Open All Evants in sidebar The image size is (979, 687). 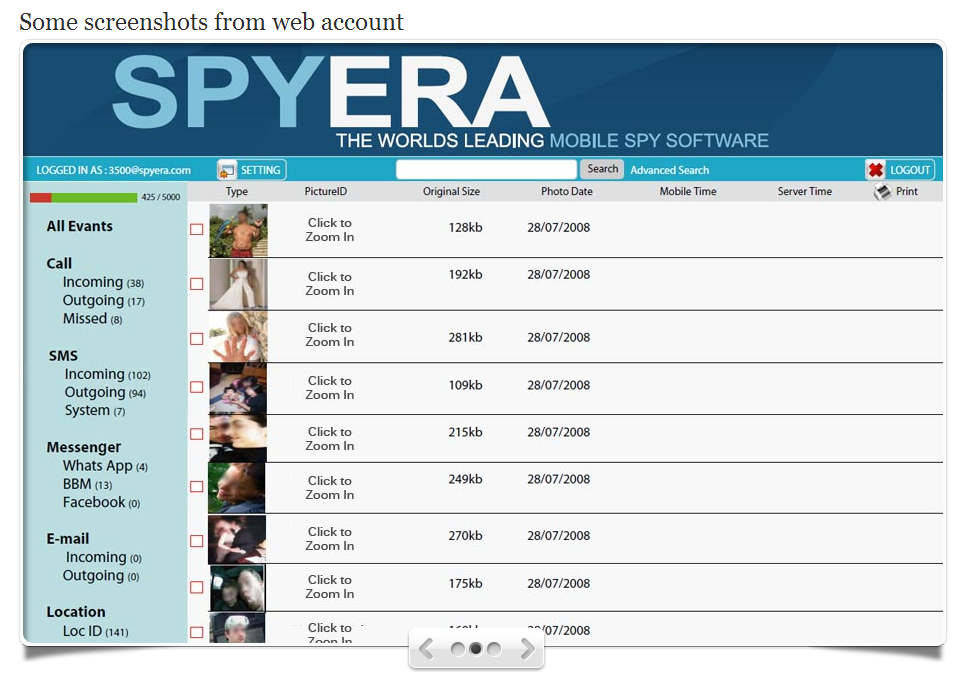79,226
